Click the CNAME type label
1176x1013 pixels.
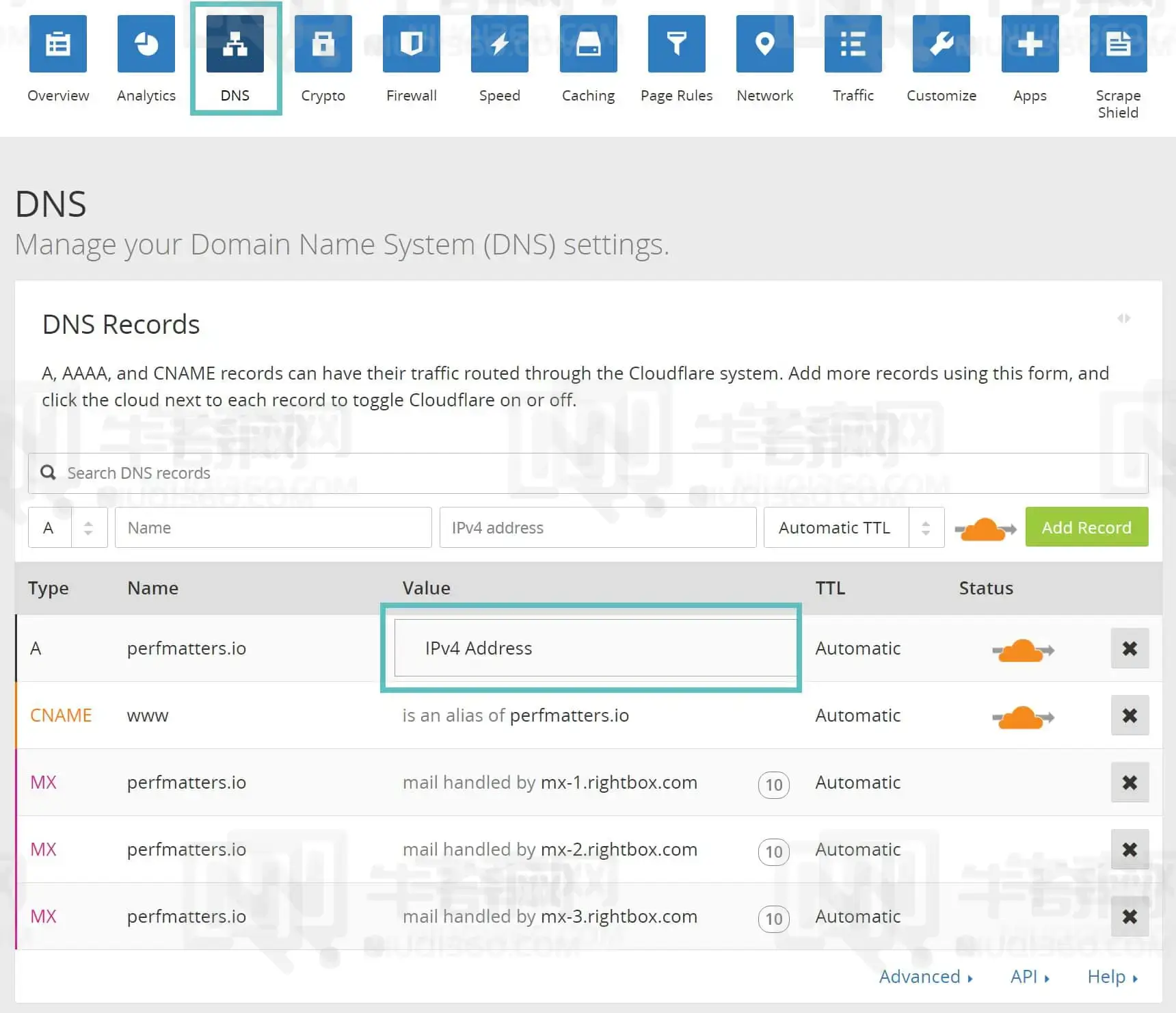[61, 715]
